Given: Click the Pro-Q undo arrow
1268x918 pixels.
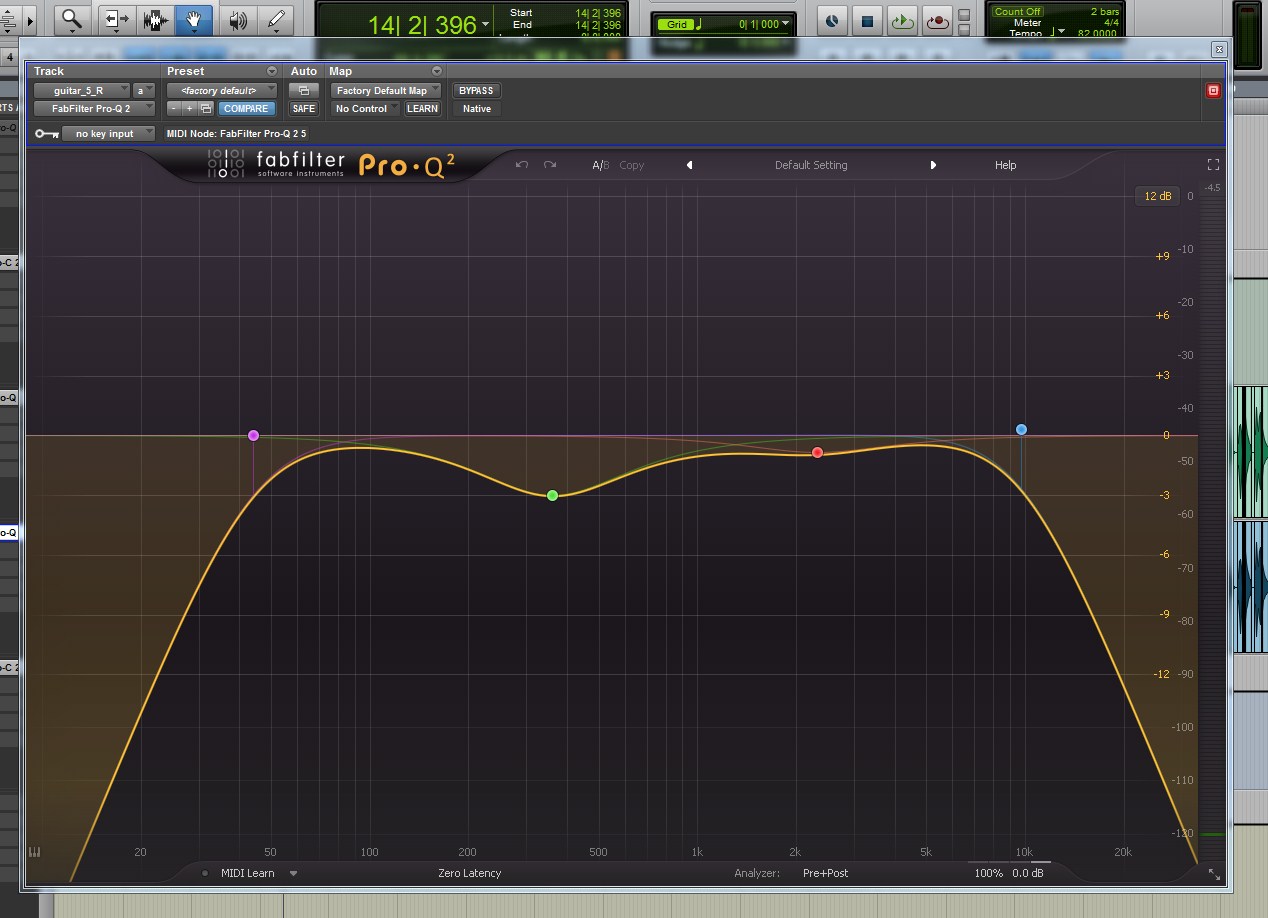Looking at the screenshot, I should 521,165.
